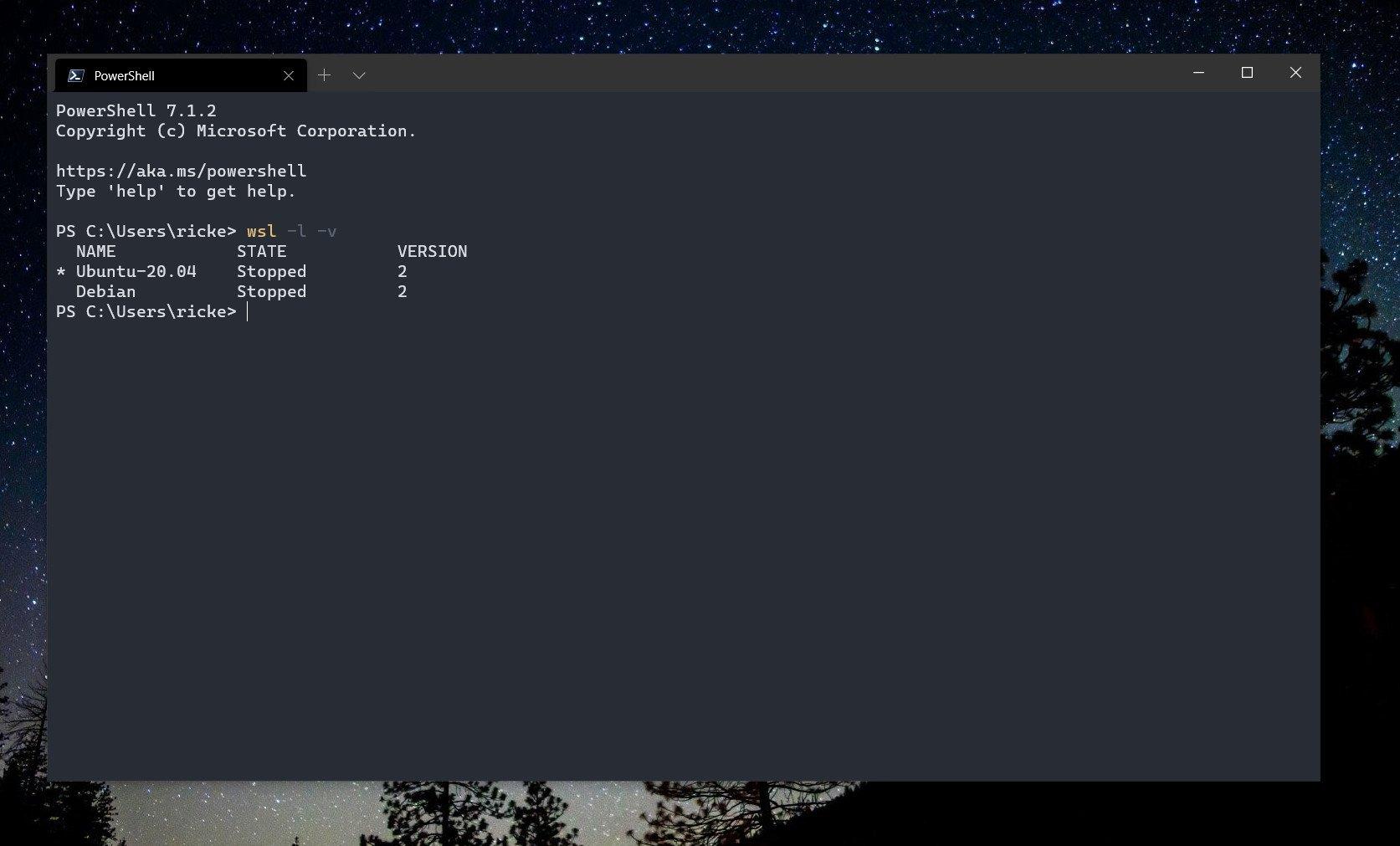This screenshot has width=1400, height=846.
Task: Click the STATE column header text
Action: (262, 251)
